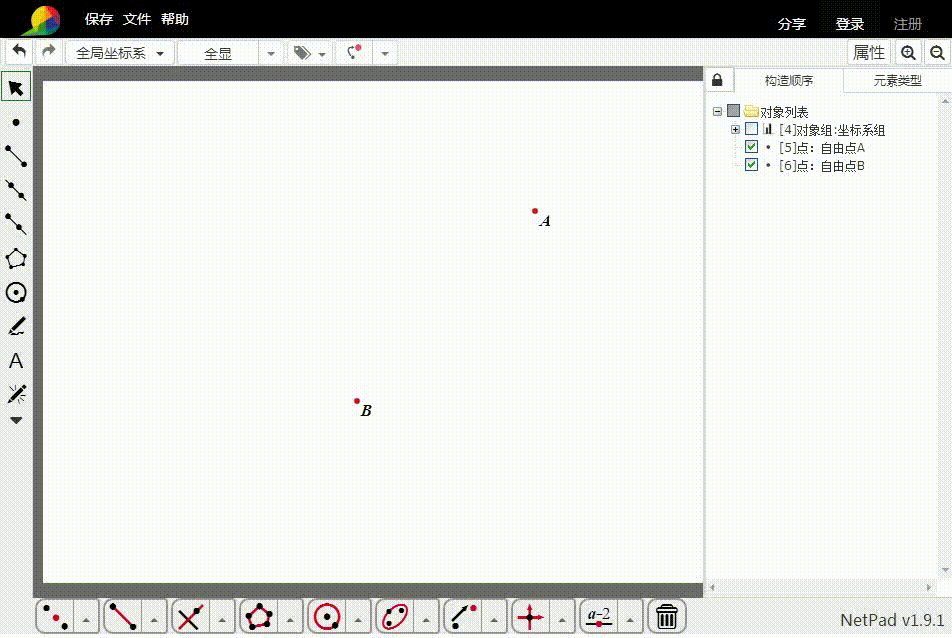Click the trash delete button
952x638 pixels.
667,617
